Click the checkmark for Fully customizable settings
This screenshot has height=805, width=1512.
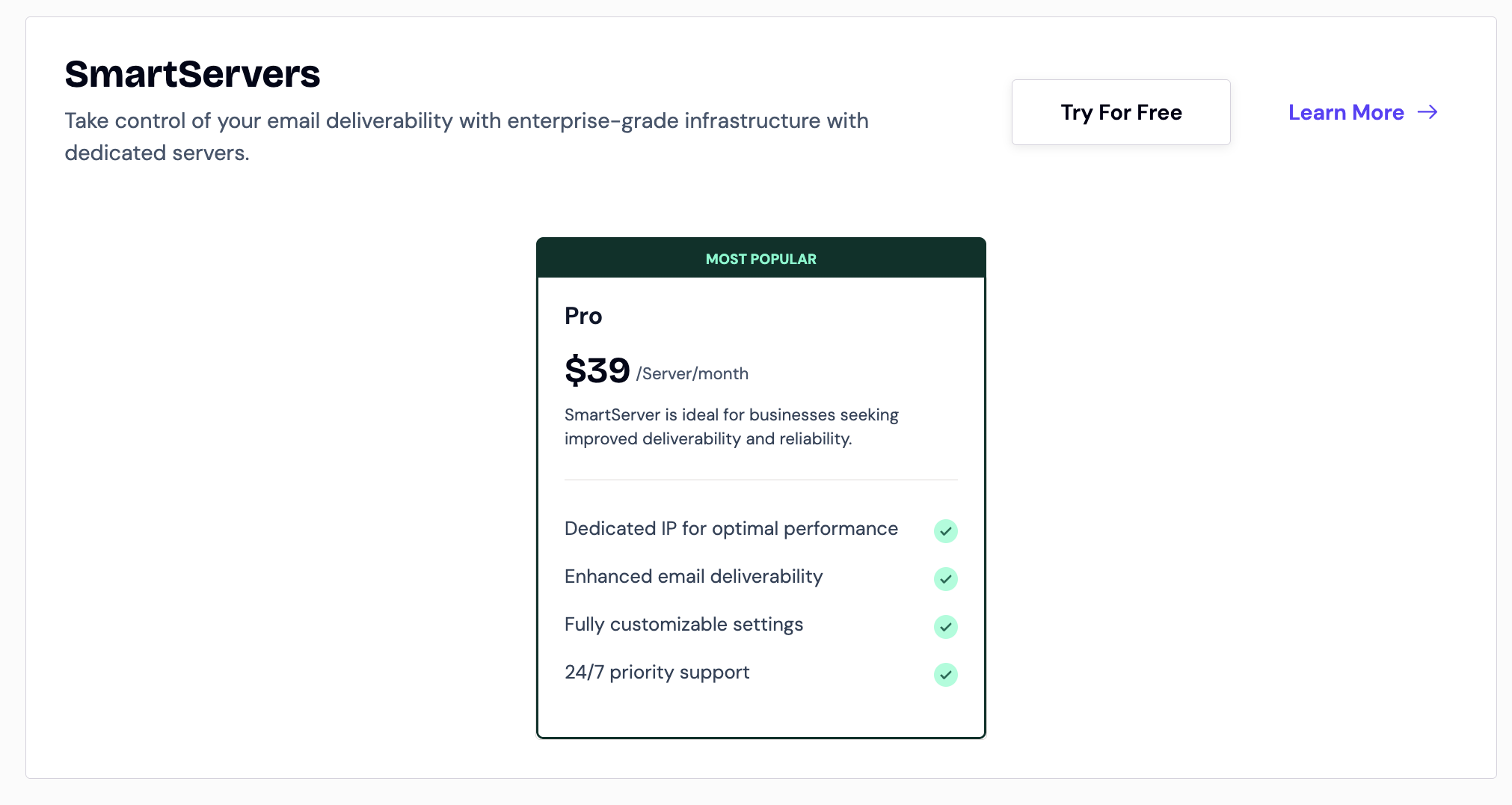946,627
